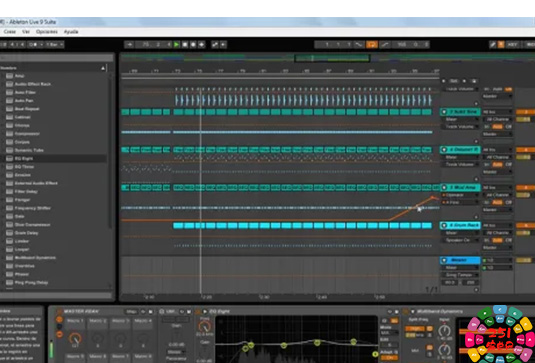Toggle EQ Eight Adapt Q On button

coord(389,358)
